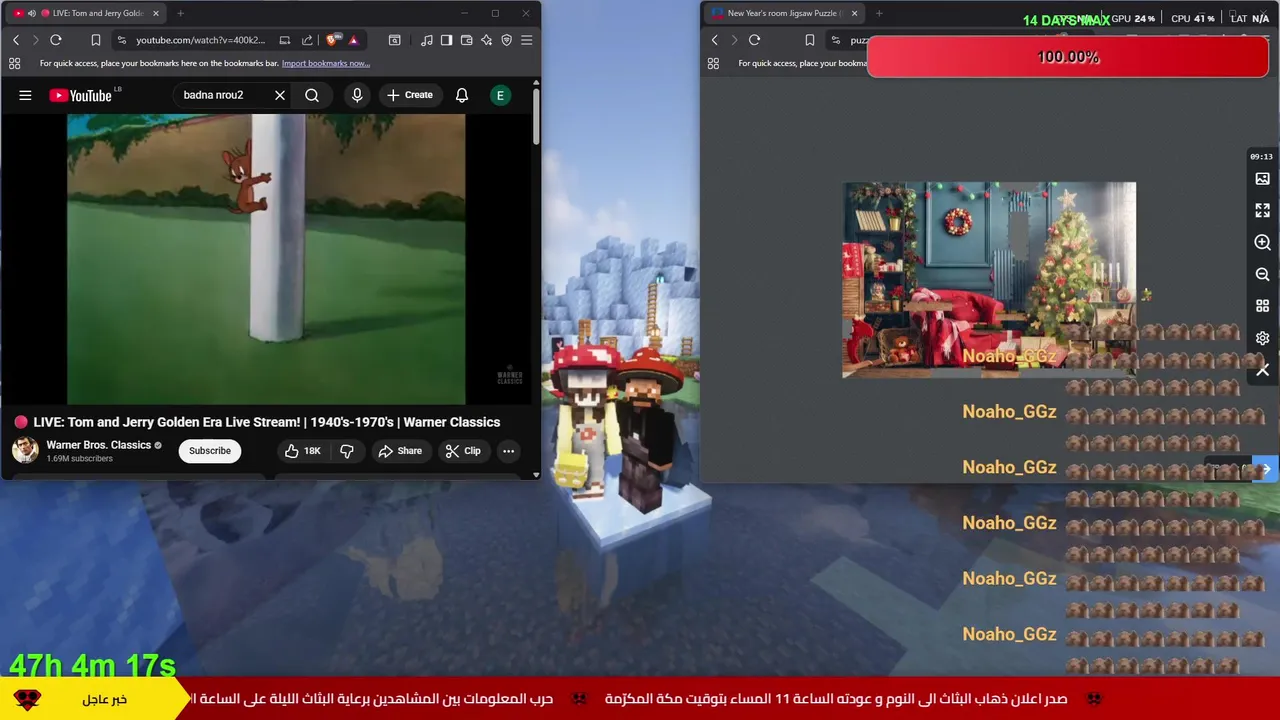Create a Clip of the stream
This screenshot has height=720, width=1280.
pyautogui.click(x=463, y=451)
